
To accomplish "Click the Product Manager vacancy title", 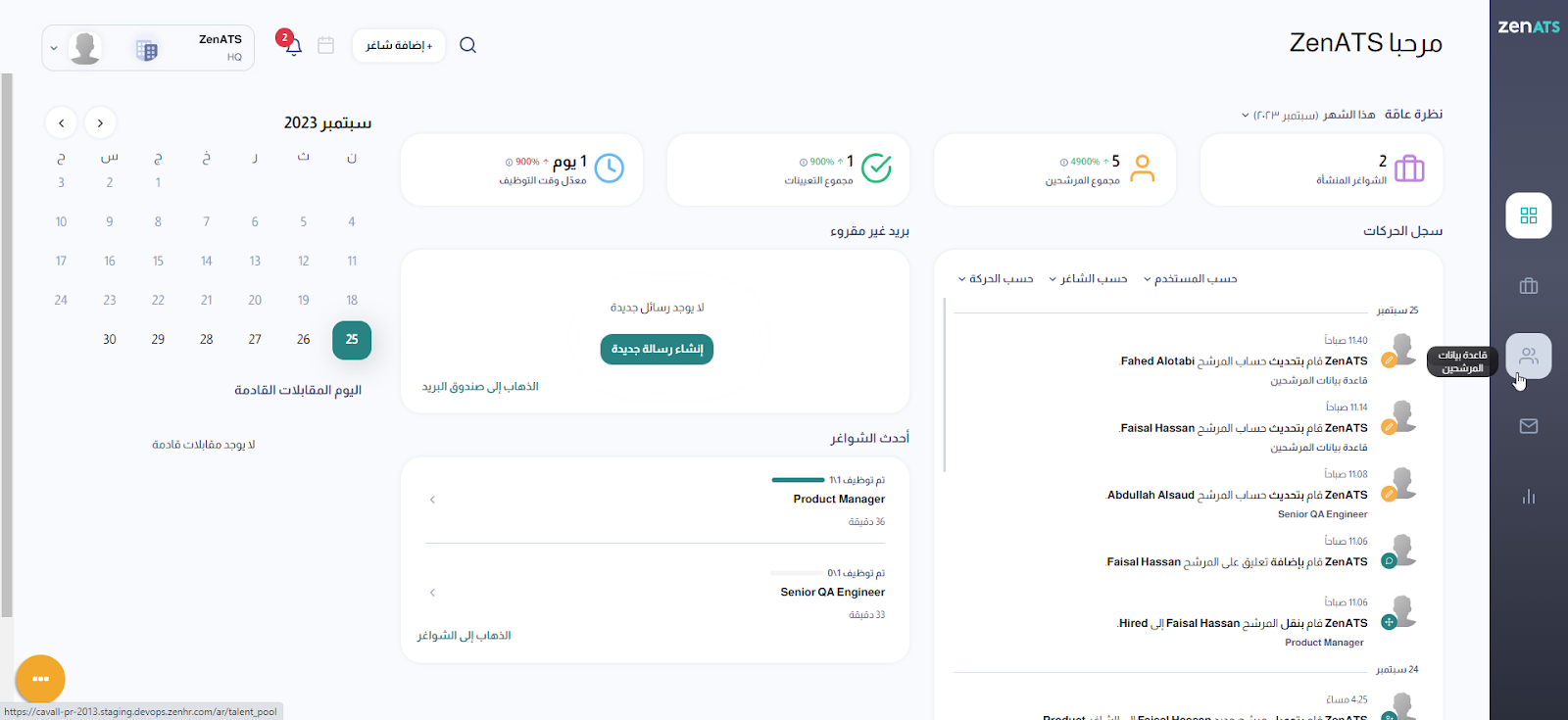I will [x=839, y=500].
